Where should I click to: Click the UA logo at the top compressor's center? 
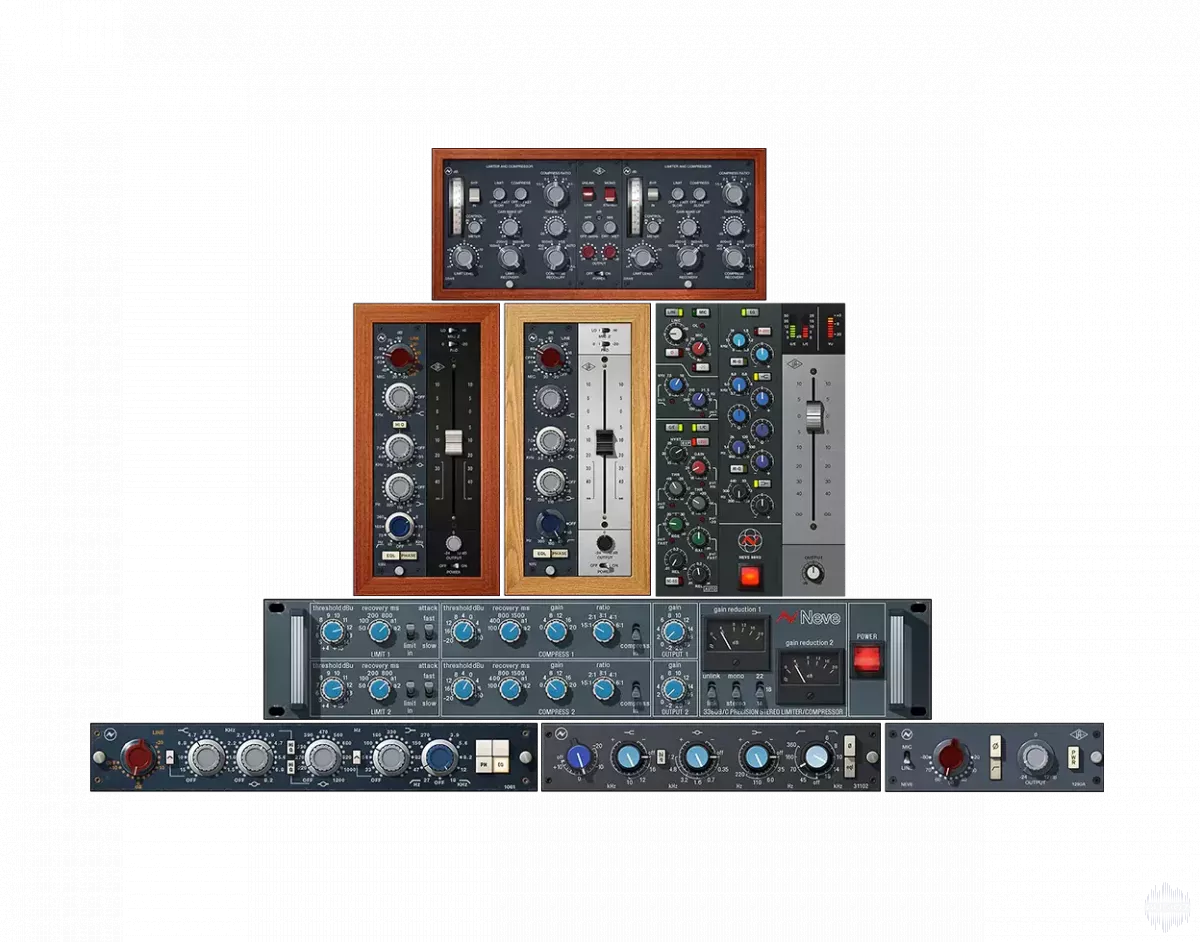coord(598,170)
